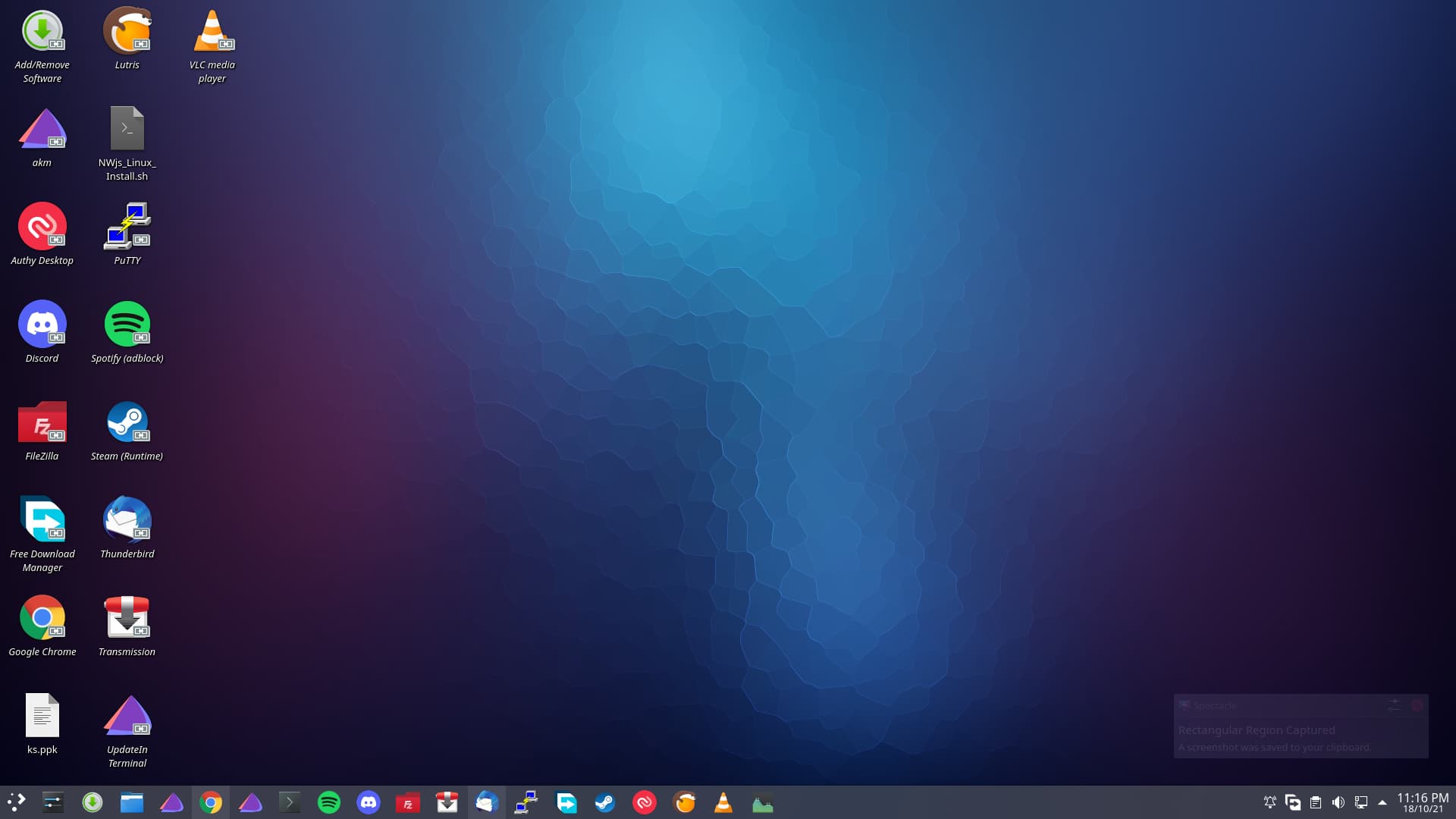Screen dimensions: 1456x819
Task: Open volume control speaker tray icon
Action: (x=1338, y=802)
